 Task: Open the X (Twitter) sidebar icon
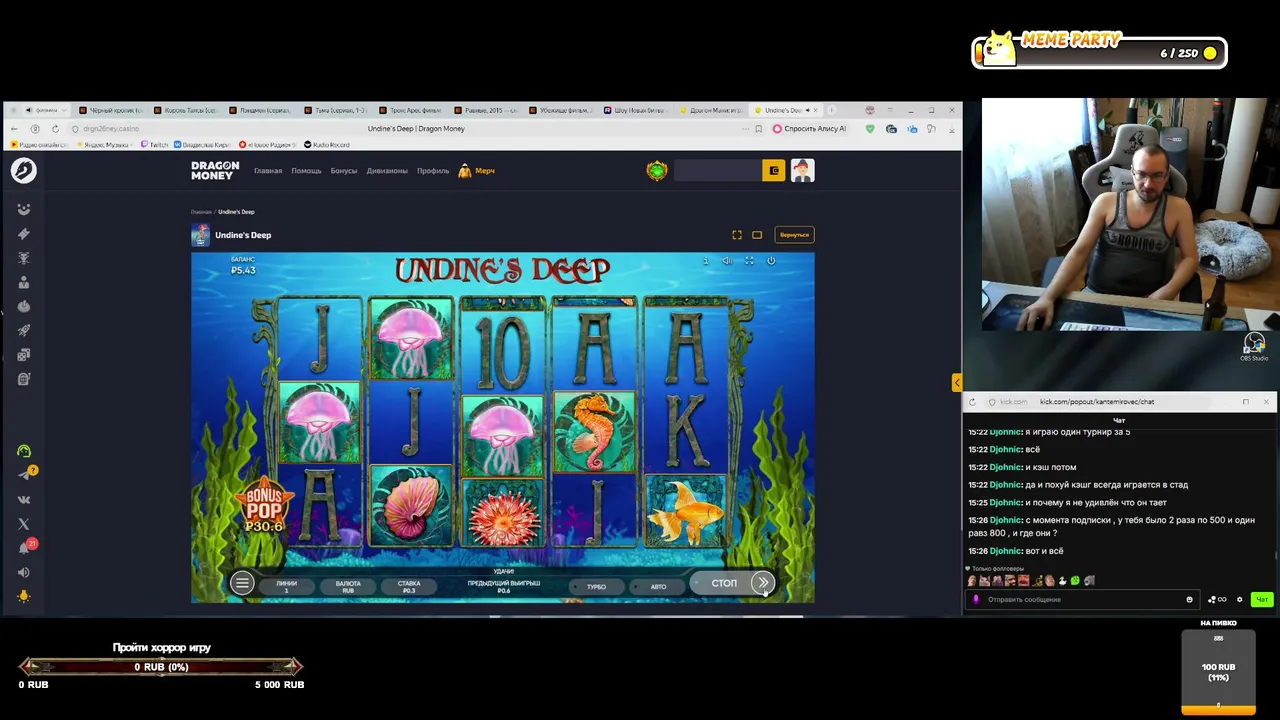tap(24, 523)
